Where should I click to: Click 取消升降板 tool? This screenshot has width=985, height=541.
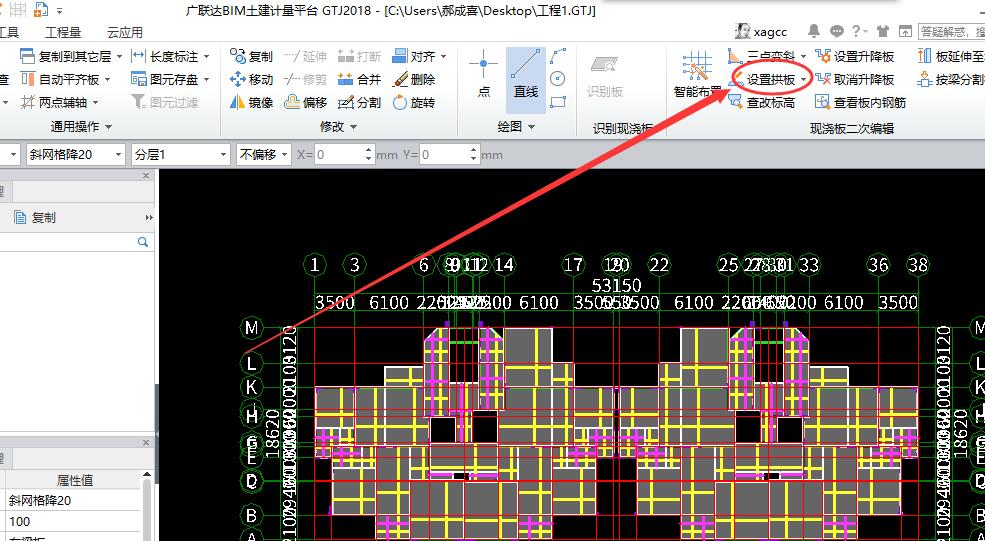[x=854, y=79]
